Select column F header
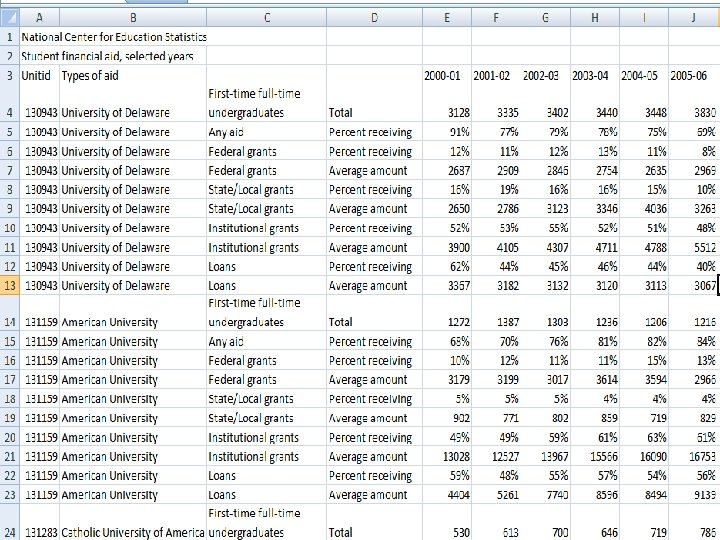 pos(496,18)
